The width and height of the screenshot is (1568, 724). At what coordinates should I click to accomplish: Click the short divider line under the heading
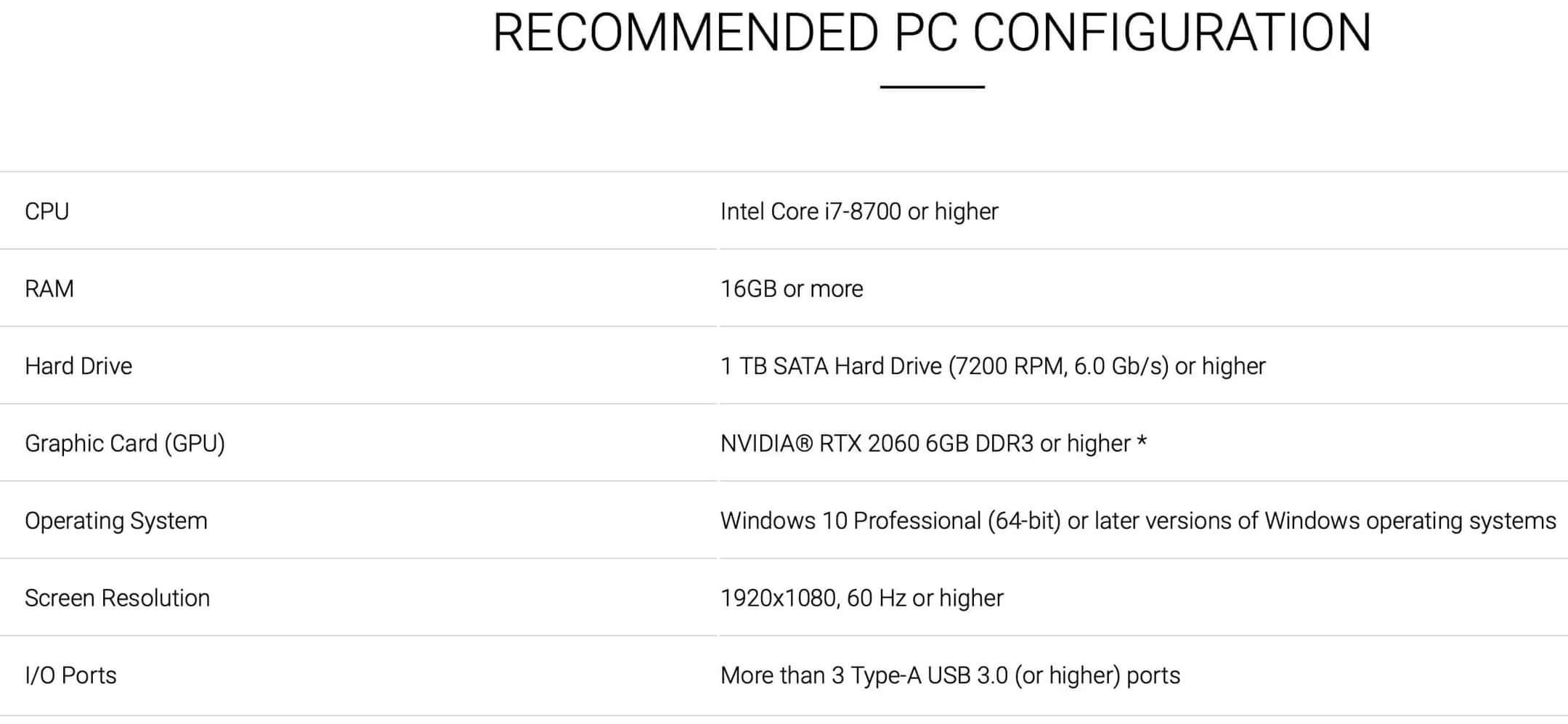tap(932, 87)
